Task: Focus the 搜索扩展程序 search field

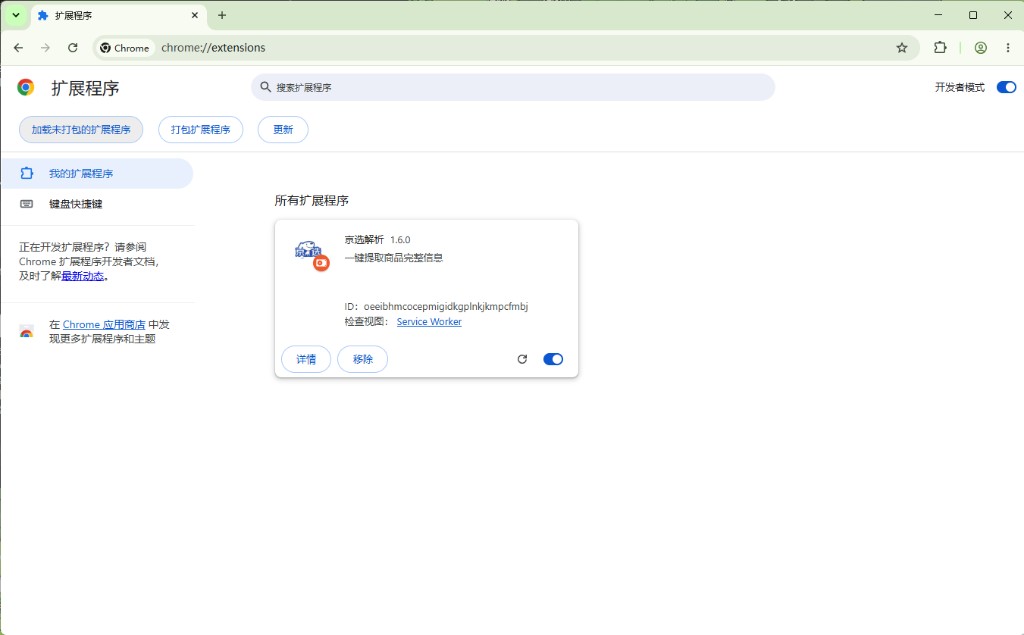Action: (x=513, y=87)
